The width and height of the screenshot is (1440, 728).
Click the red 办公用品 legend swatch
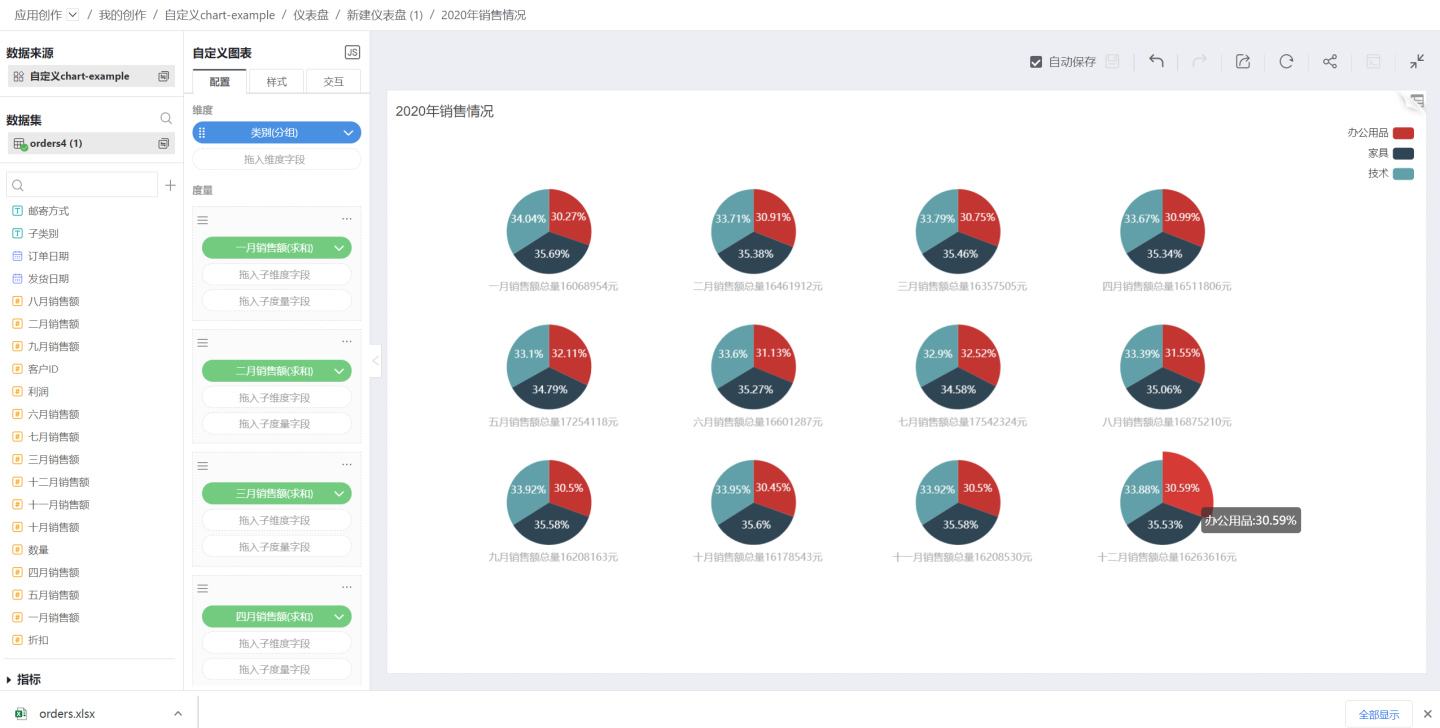(x=1403, y=133)
